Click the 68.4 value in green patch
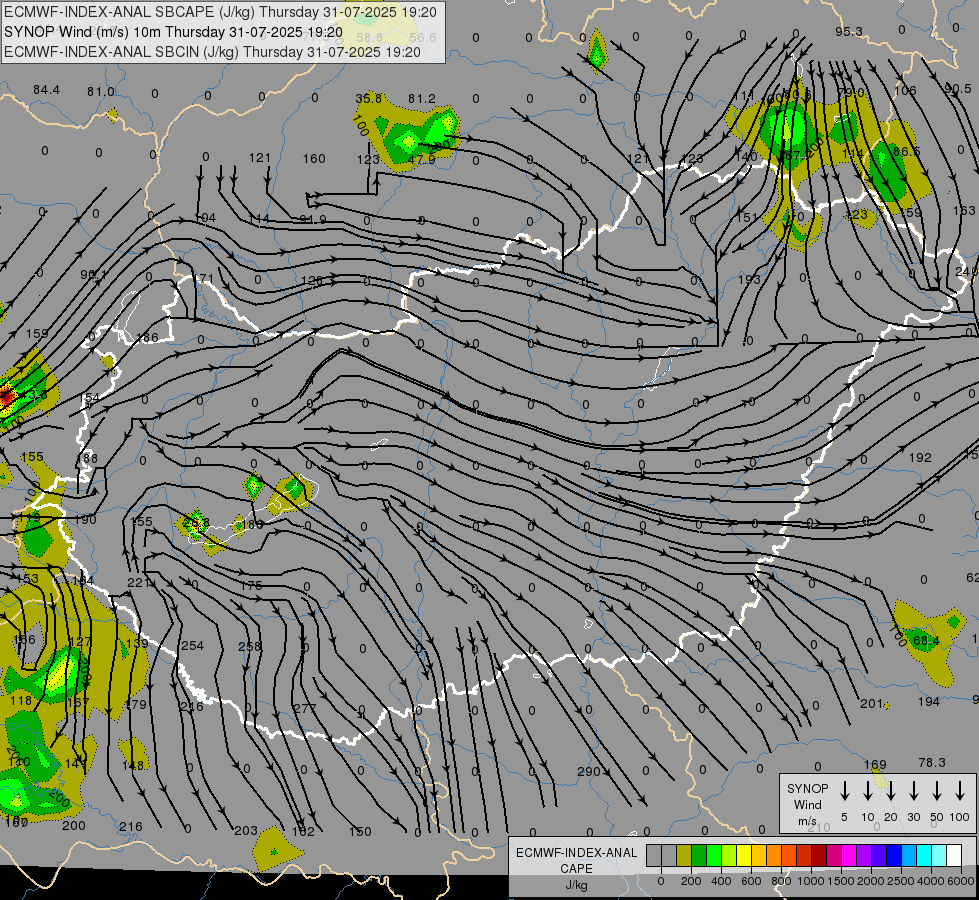979x900 pixels. 926,641
